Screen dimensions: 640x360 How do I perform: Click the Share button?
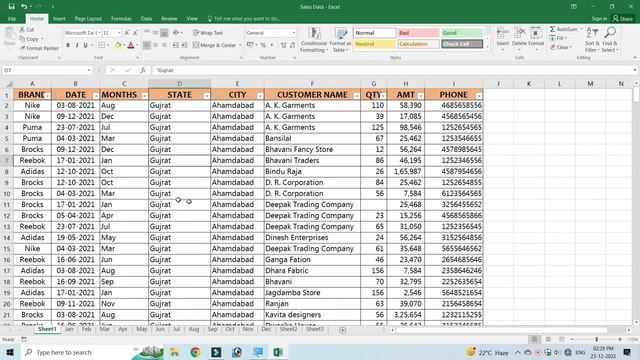pos(622,19)
